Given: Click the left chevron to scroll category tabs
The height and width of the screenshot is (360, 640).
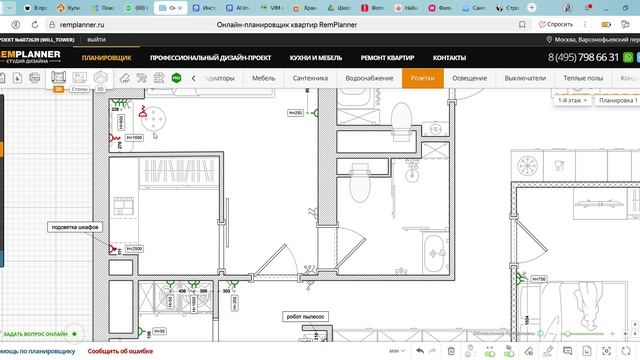Looking at the screenshot, I should [193, 78].
